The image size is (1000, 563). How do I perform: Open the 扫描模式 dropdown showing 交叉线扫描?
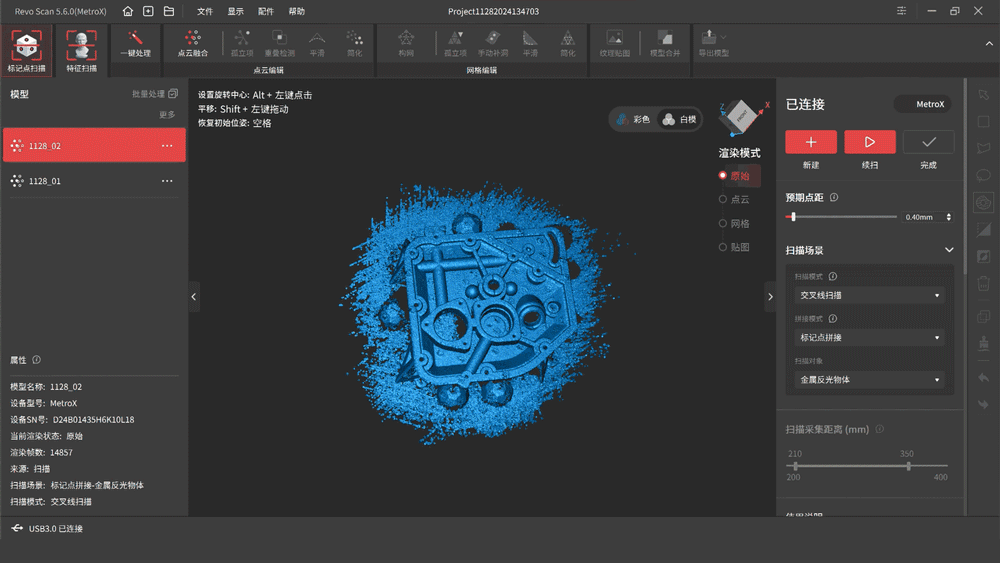(x=869, y=296)
